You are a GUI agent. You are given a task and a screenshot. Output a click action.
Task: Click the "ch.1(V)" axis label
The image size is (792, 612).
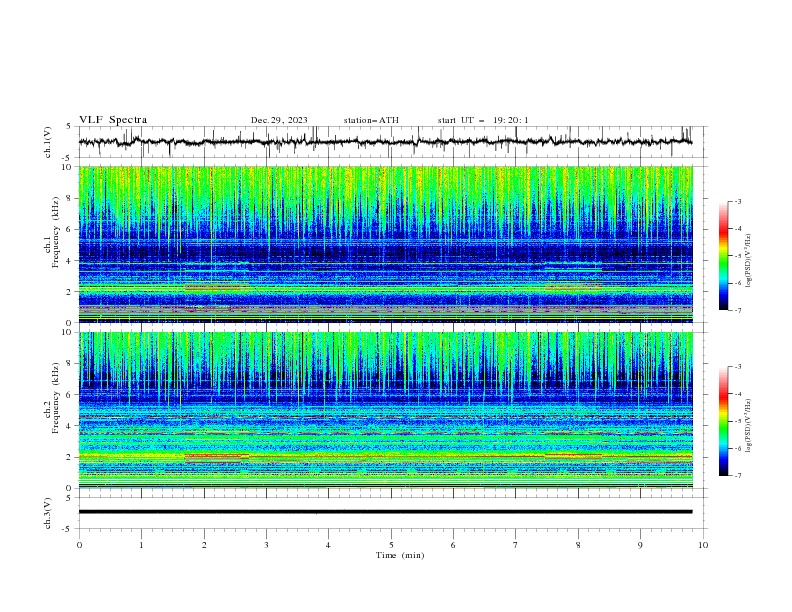pyautogui.click(x=48, y=142)
